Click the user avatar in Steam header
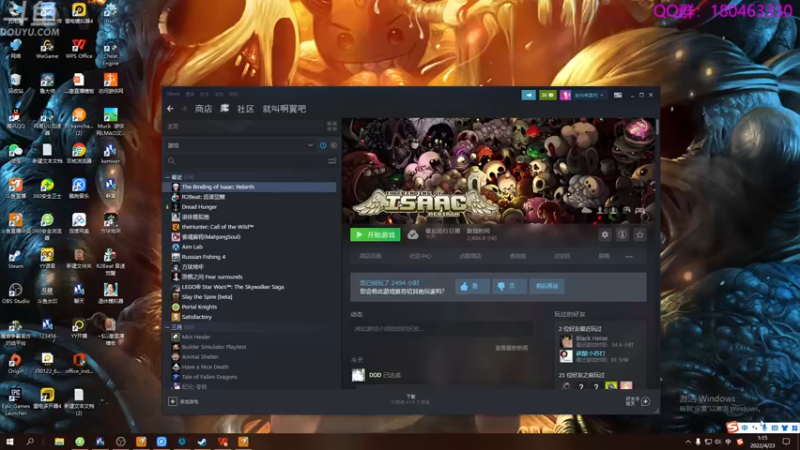The image size is (800, 450). 565,95
